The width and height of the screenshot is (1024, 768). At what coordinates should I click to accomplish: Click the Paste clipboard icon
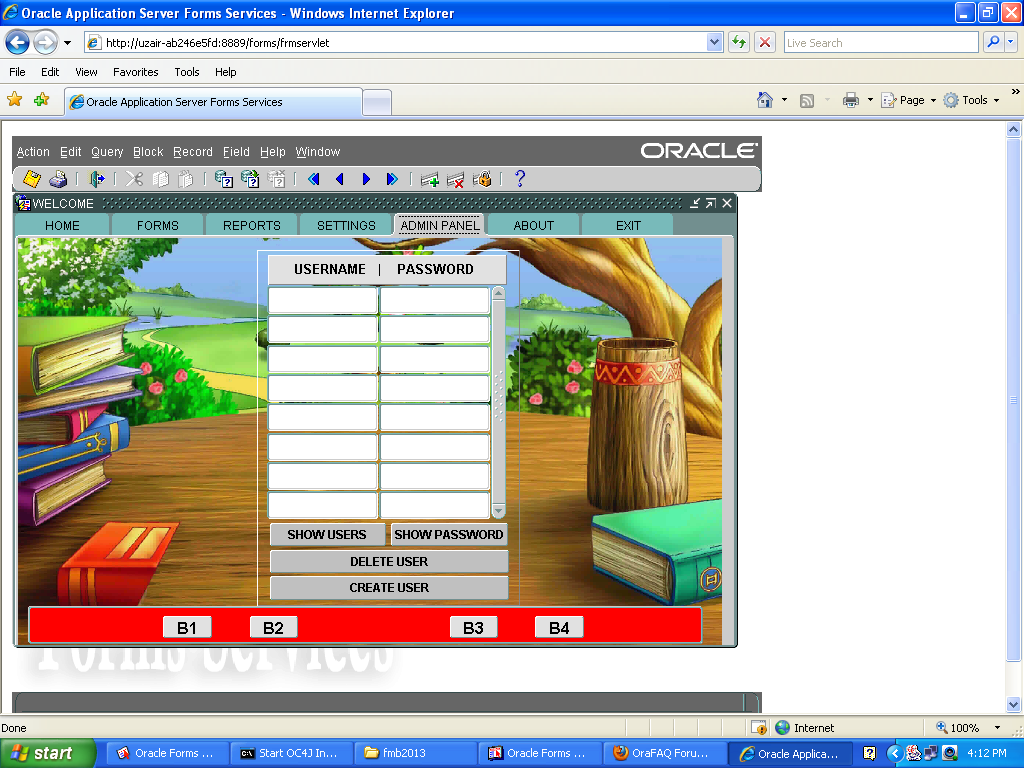click(x=186, y=178)
